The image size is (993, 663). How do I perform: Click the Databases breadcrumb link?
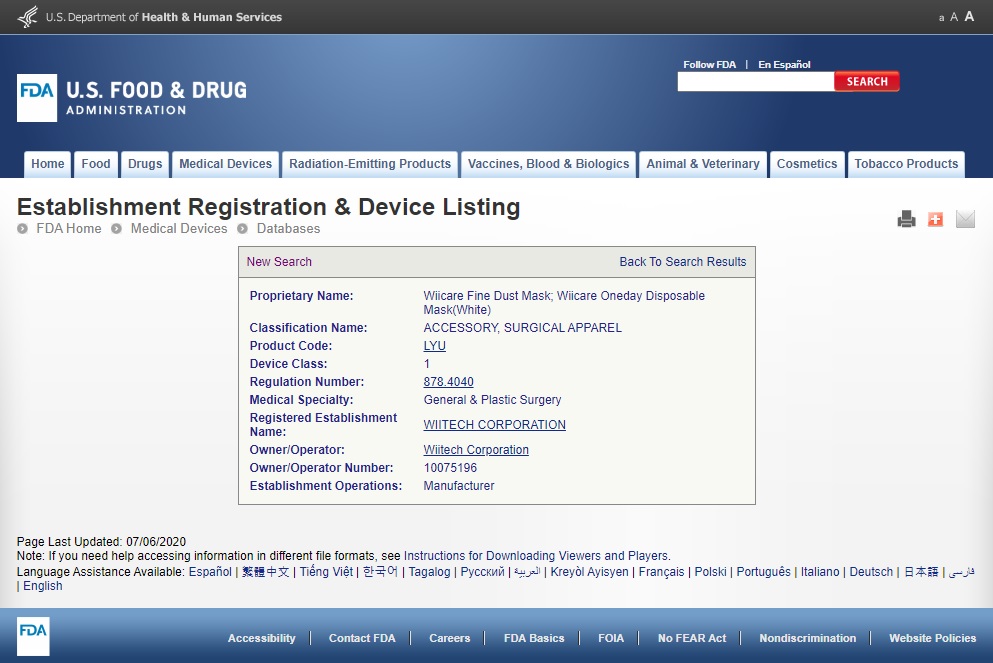coord(288,229)
